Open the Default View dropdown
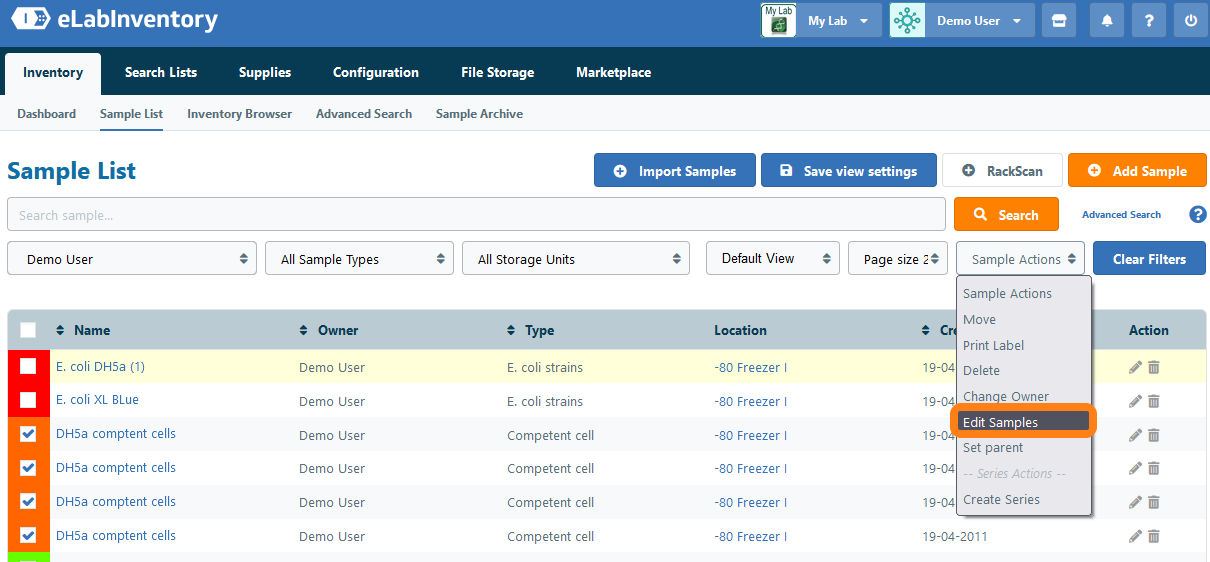The width and height of the screenshot is (1210, 562). click(x=772, y=258)
